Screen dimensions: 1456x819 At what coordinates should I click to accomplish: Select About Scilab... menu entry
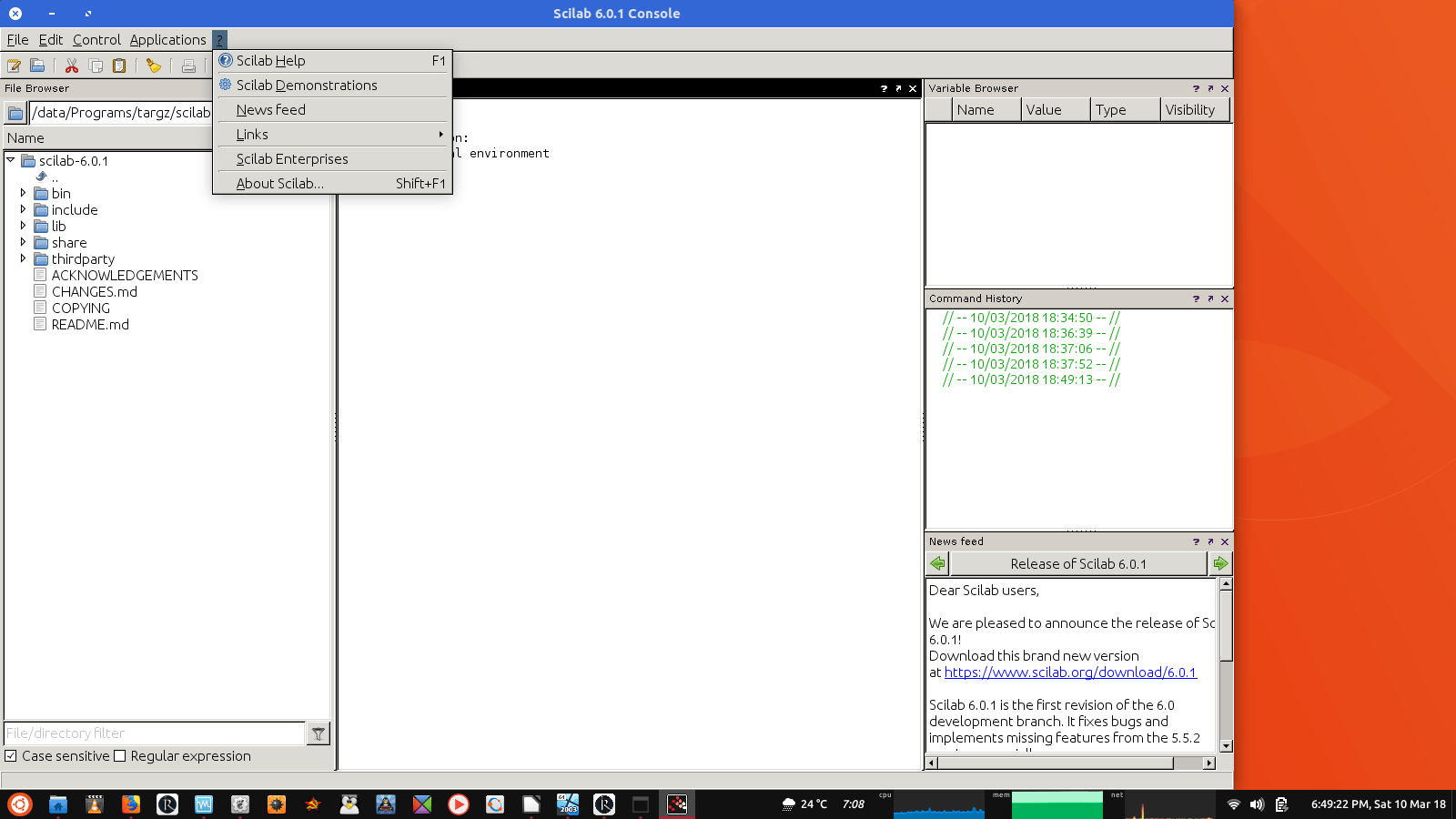coord(332,184)
